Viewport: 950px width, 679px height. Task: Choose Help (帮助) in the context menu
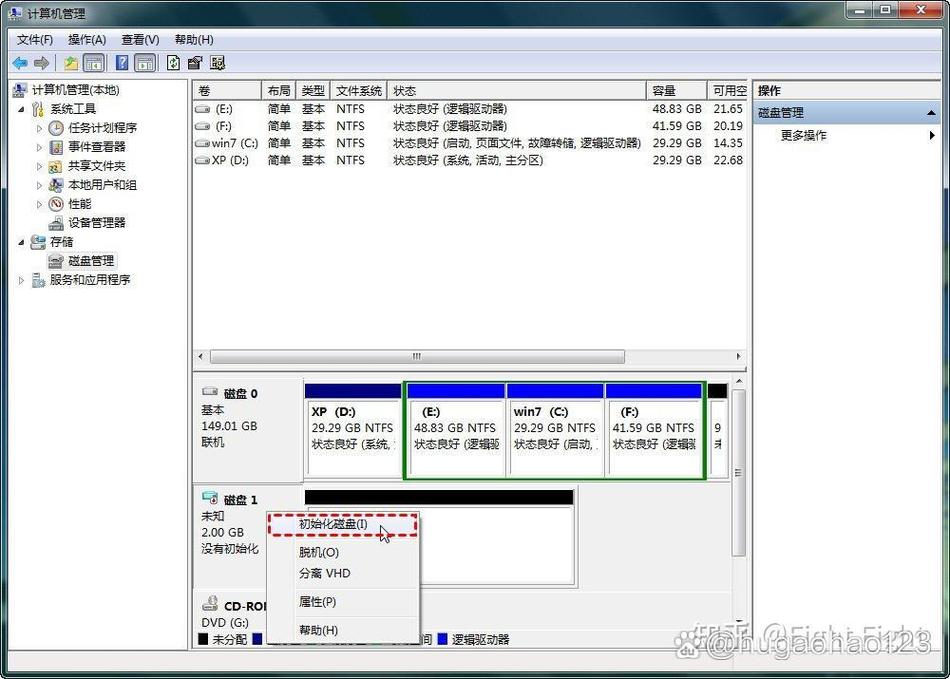click(x=343, y=630)
